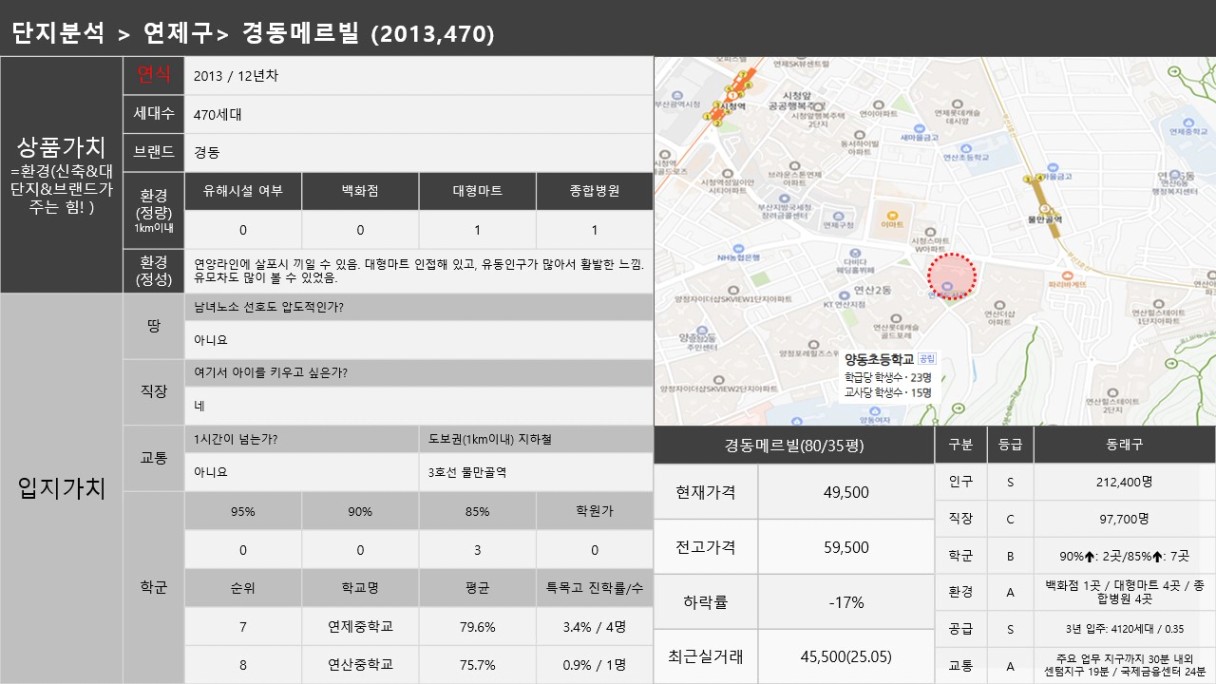Click the 공립 badge next to school name

928,358
